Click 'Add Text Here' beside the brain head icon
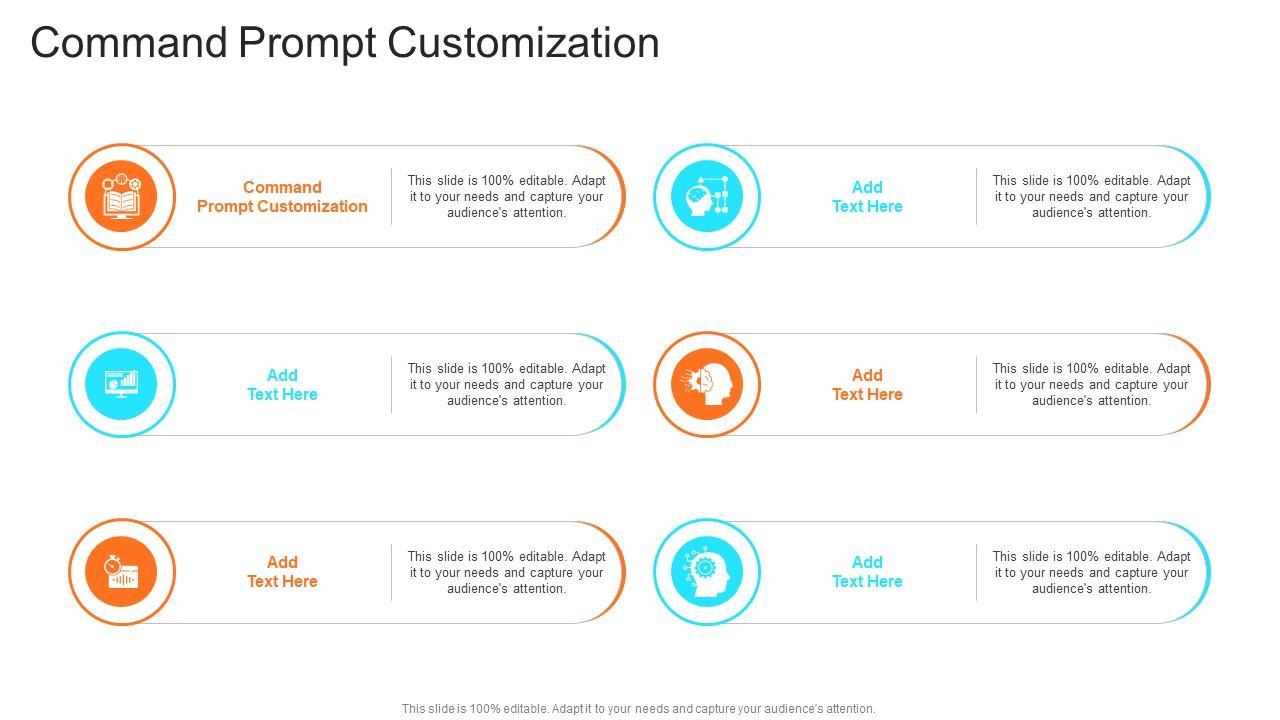This screenshot has height=720, width=1280. [867, 385]
